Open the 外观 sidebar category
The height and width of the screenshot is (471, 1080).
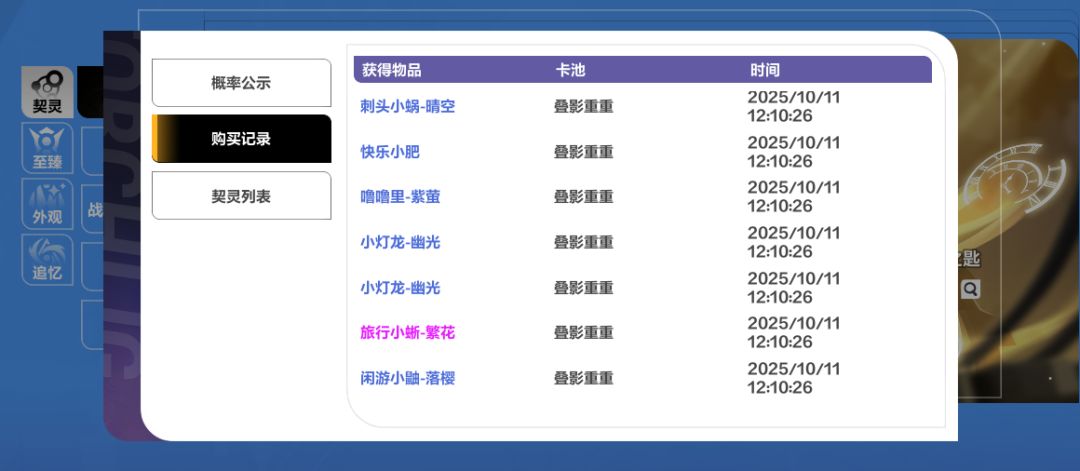[47, 203]
